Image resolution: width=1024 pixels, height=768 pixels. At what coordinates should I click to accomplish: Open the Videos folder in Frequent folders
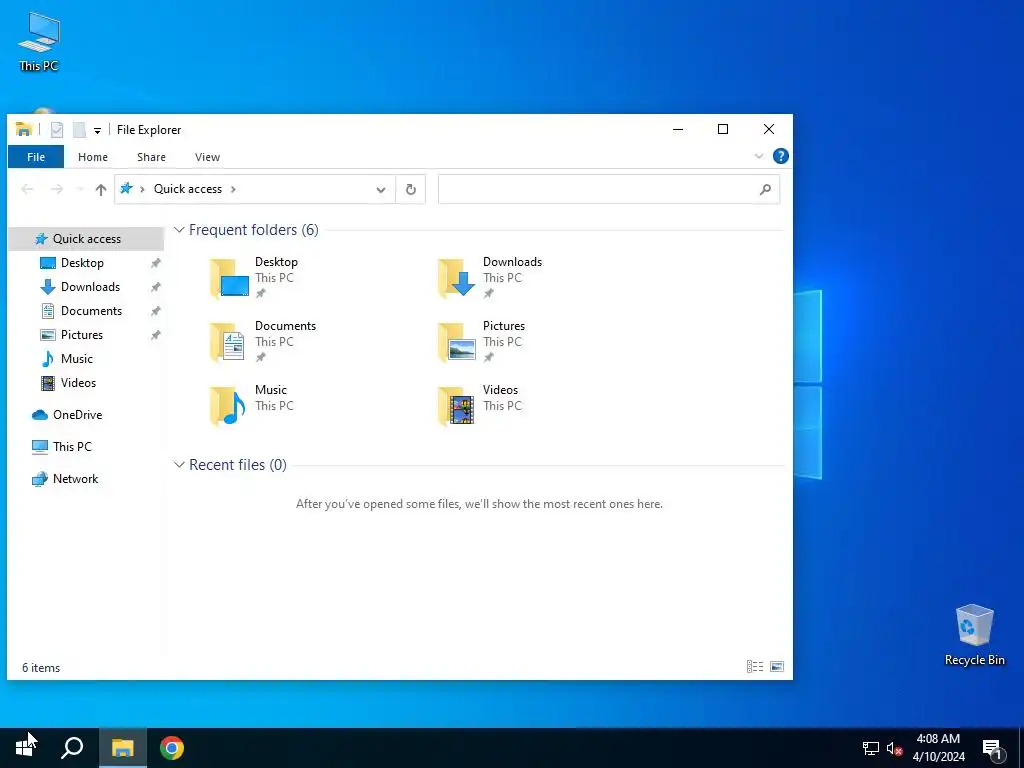tap(481, 406)
